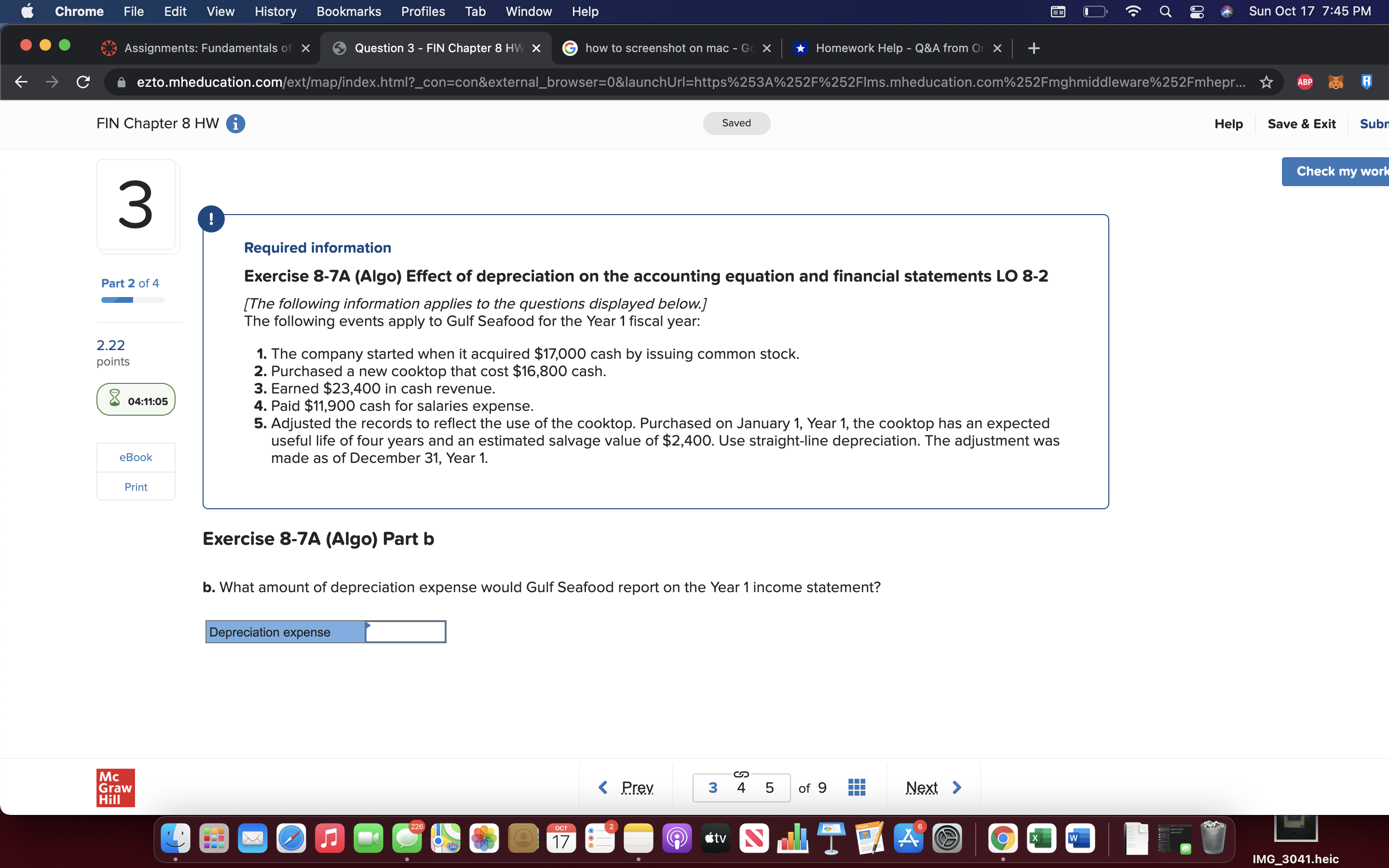The width and height of the screenshot is (1389, 868).
Task: Open the MetaMask extension in Chrome toolbar
Action: pyautogui.click(x=1335, y=82)
